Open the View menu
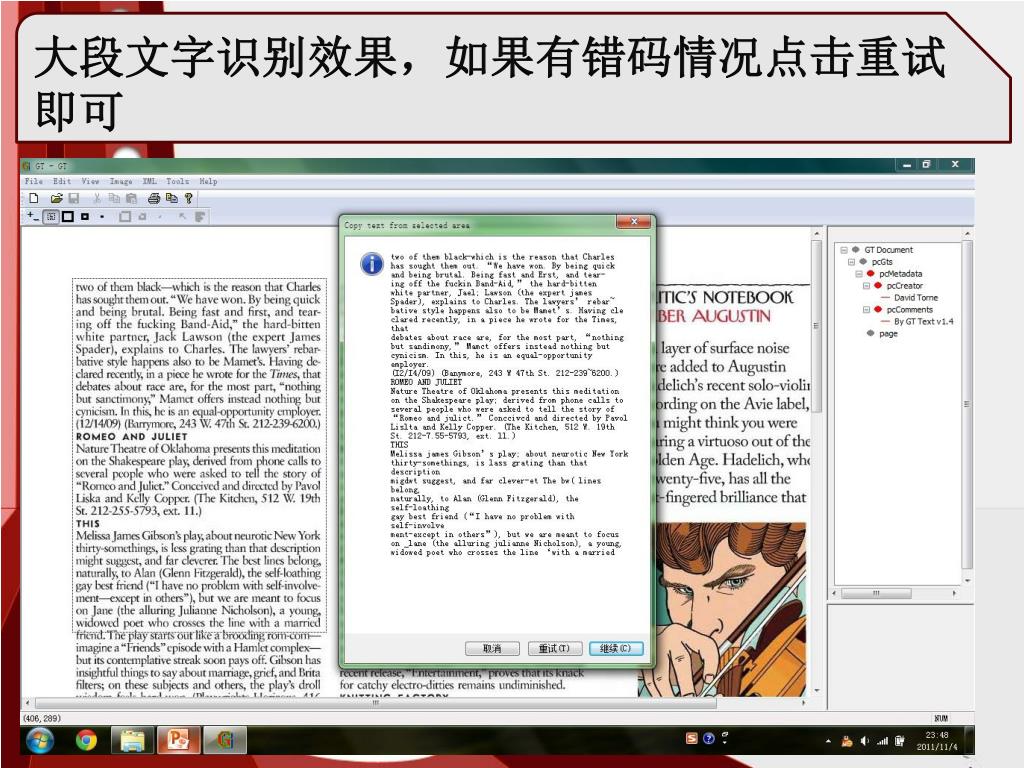The image size is (1024, 768). click(91, 181)
